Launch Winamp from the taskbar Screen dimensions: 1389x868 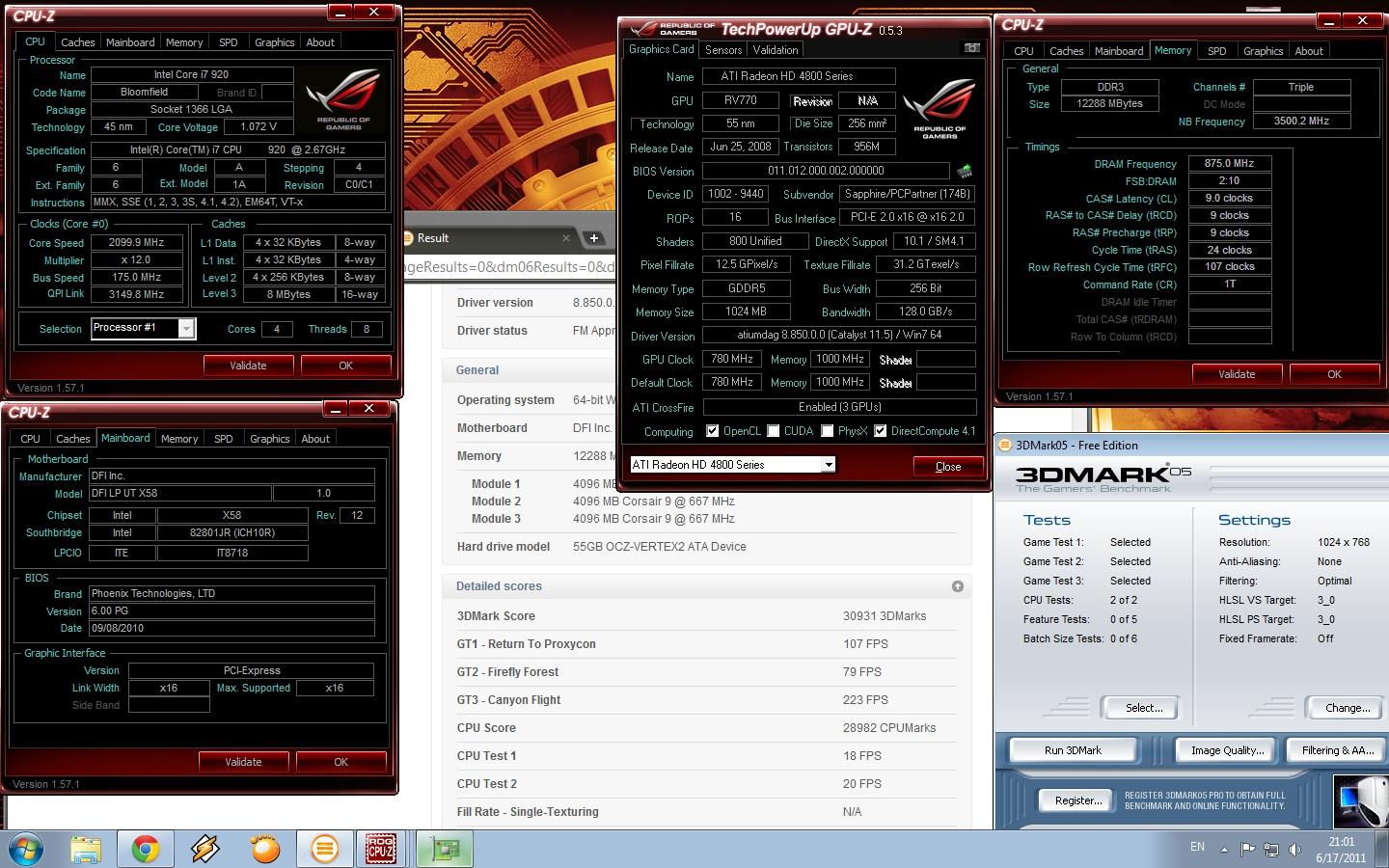(205, 849)
